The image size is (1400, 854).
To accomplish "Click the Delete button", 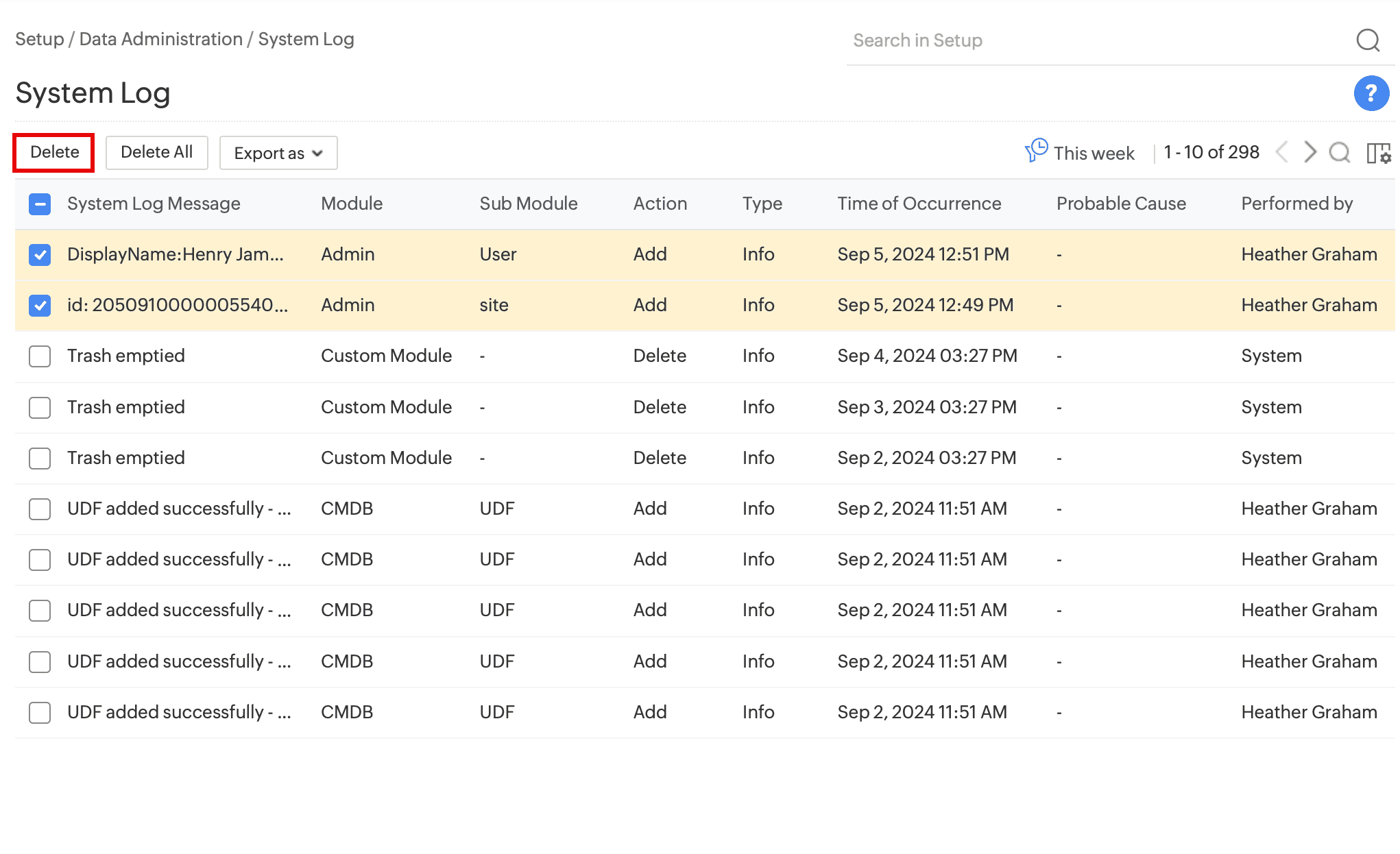I will (x=54, y=152).
